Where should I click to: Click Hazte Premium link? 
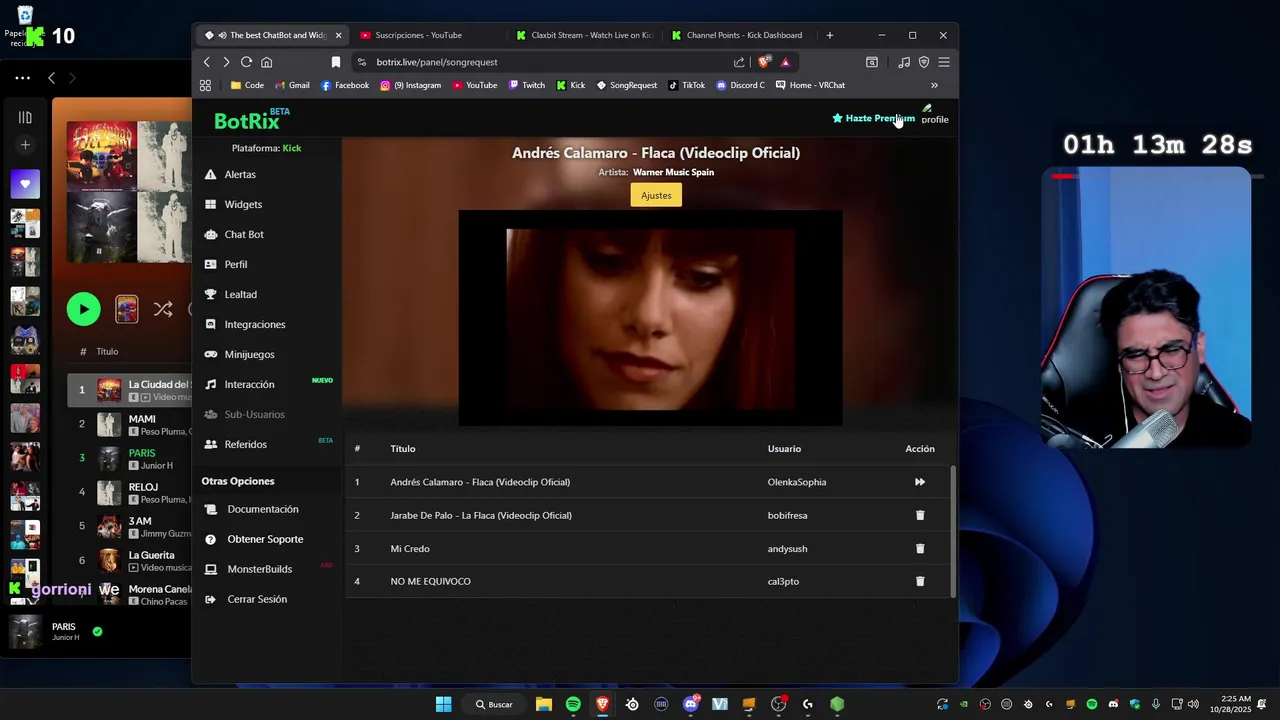(x=873, y=118)
